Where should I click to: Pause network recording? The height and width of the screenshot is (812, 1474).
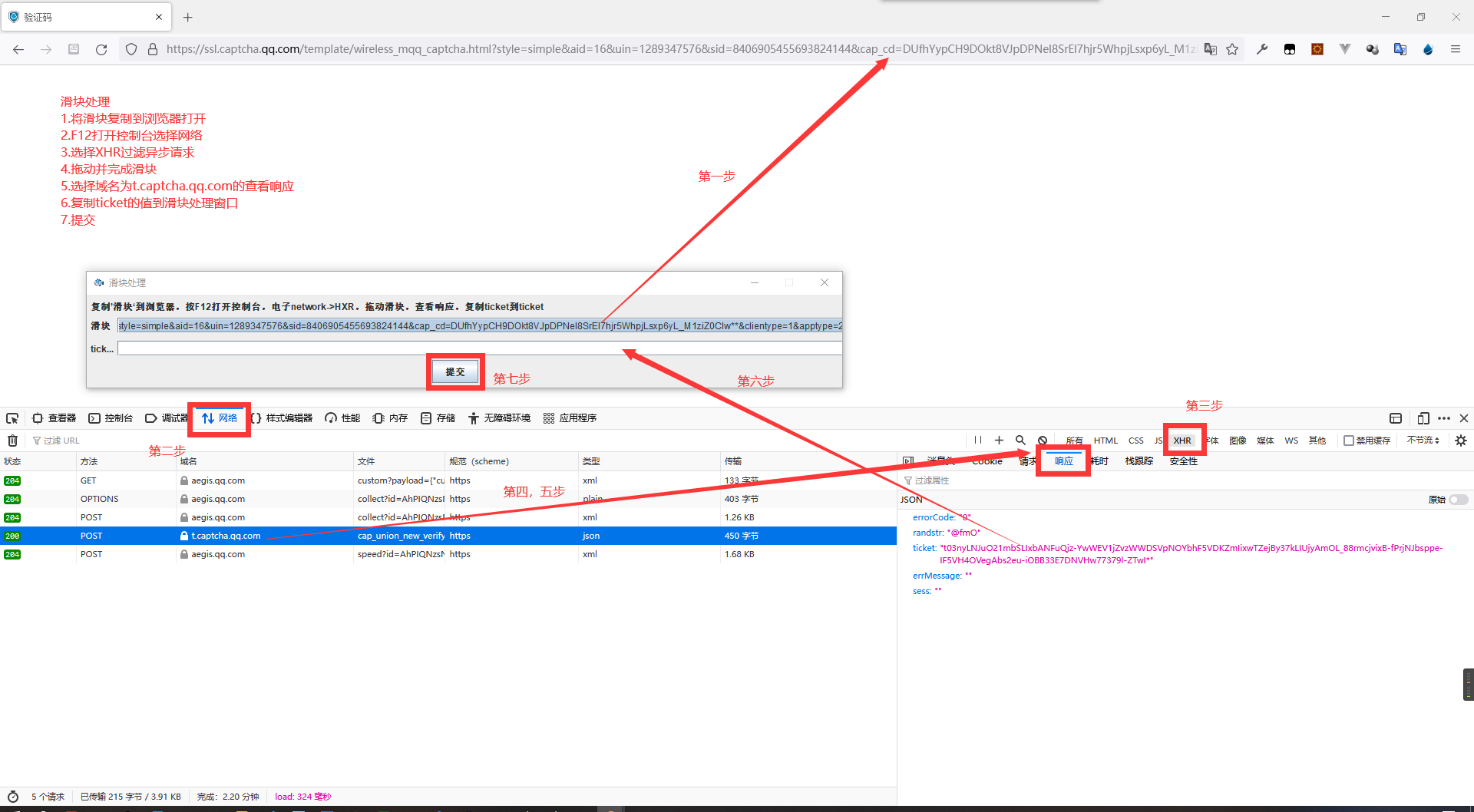pos(977,440)
